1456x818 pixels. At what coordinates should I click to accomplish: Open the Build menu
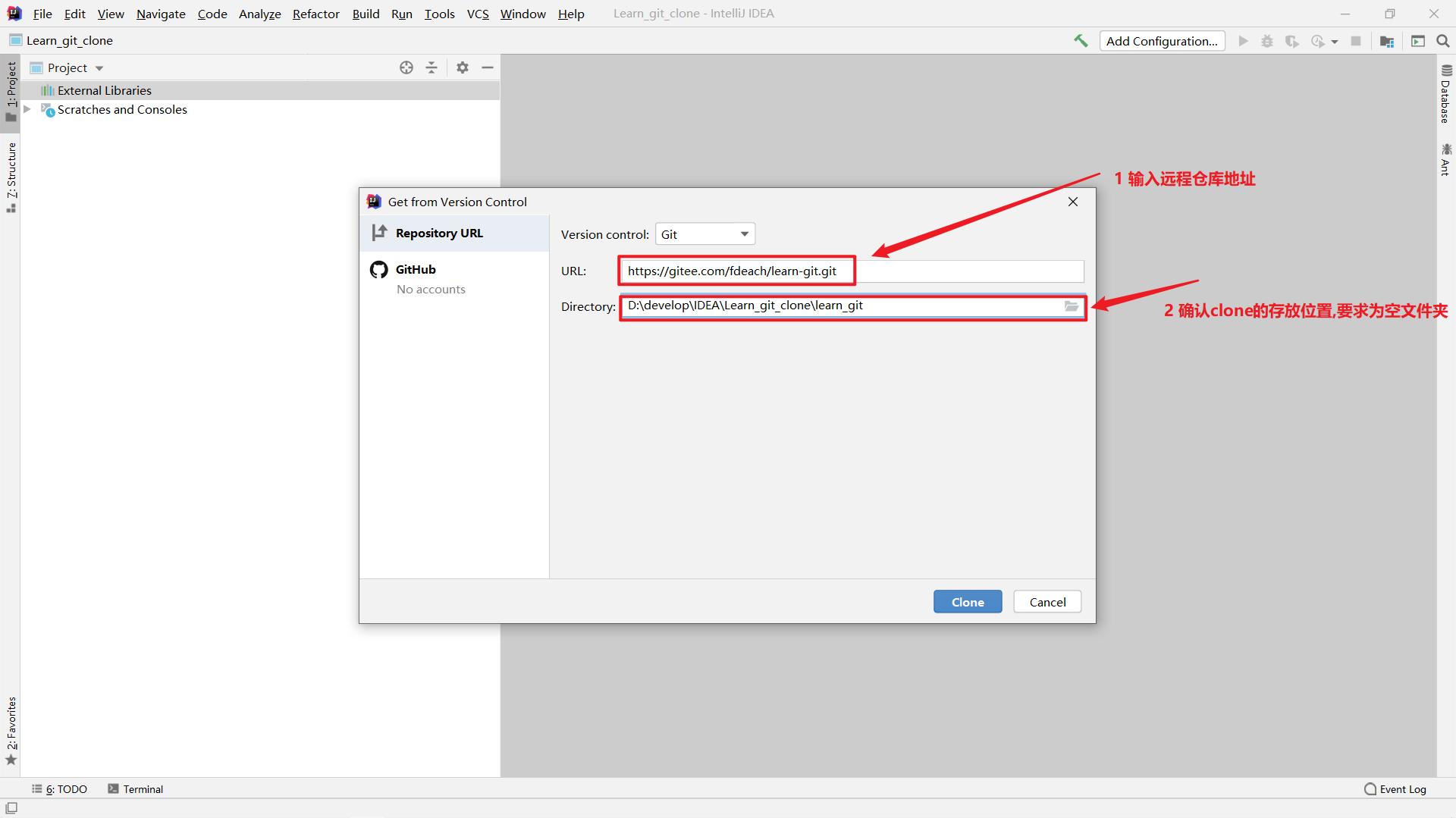click(366, 14)
